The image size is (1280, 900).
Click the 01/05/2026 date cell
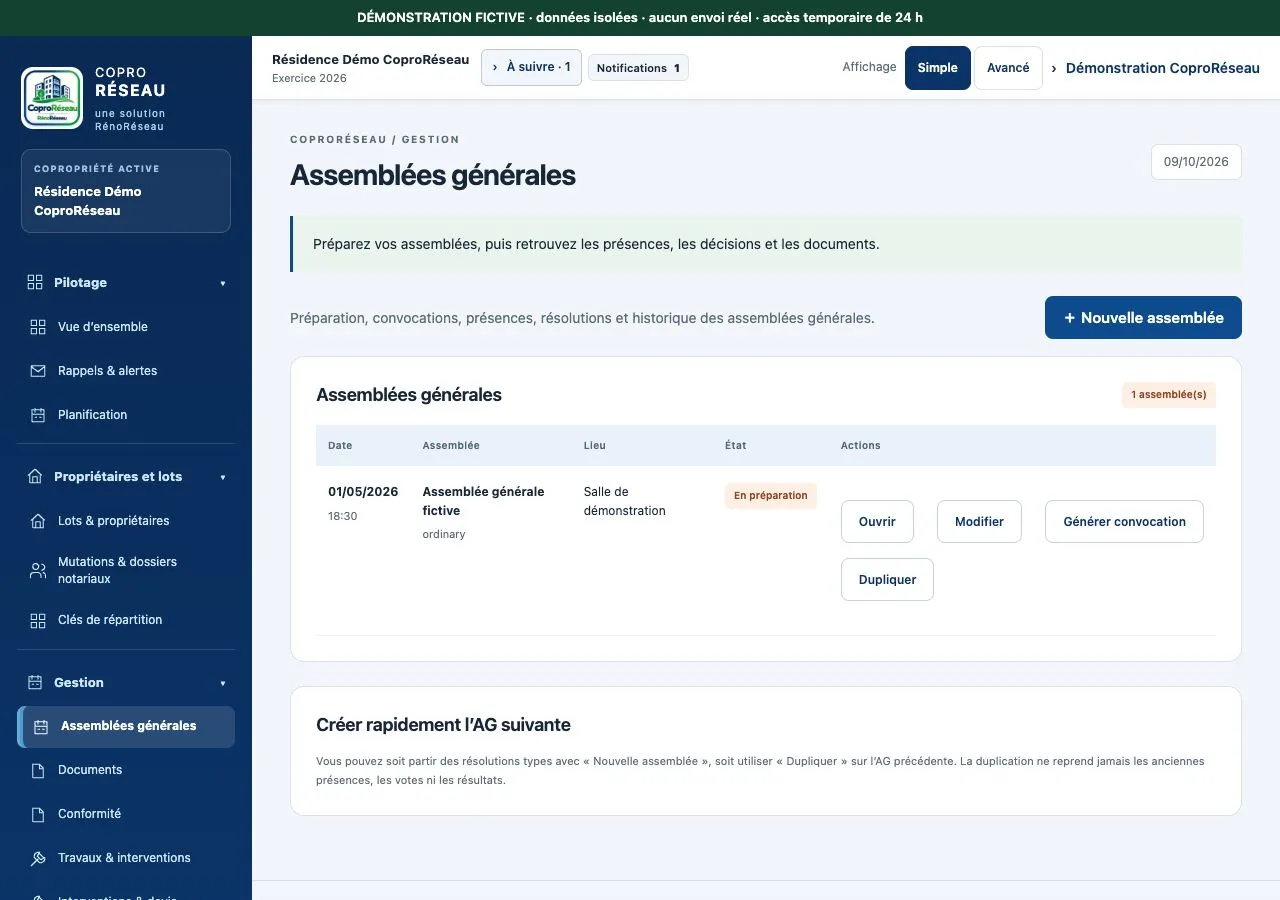(363, 492)
